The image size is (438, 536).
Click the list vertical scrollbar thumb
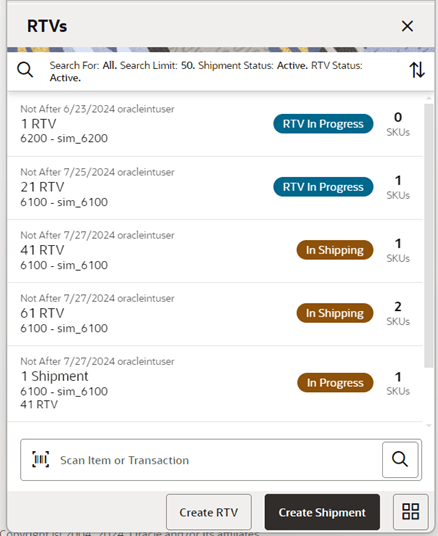(429, 235)
